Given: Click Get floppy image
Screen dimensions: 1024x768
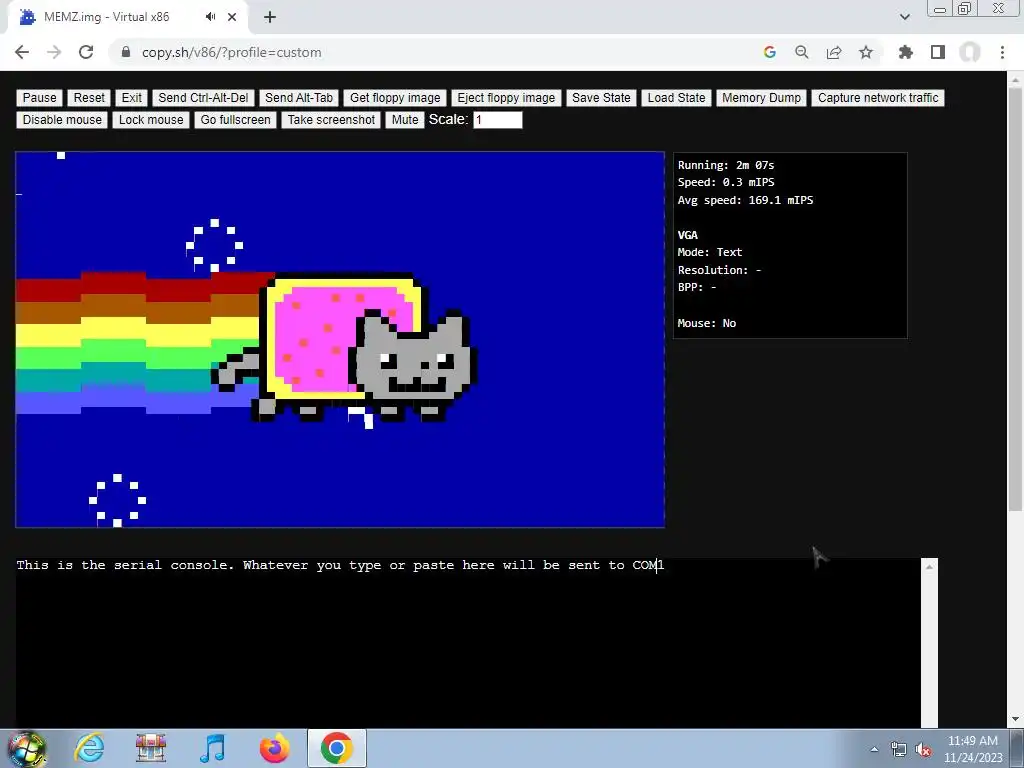Looking at the screenshot, I should point(395,98).
